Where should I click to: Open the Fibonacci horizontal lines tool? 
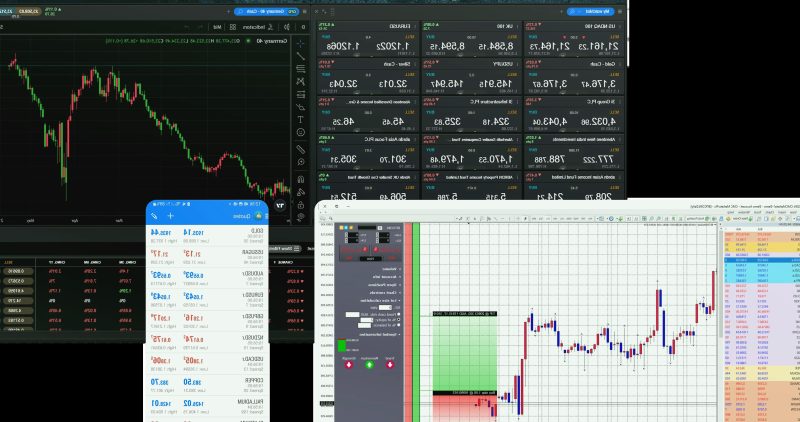301,69
